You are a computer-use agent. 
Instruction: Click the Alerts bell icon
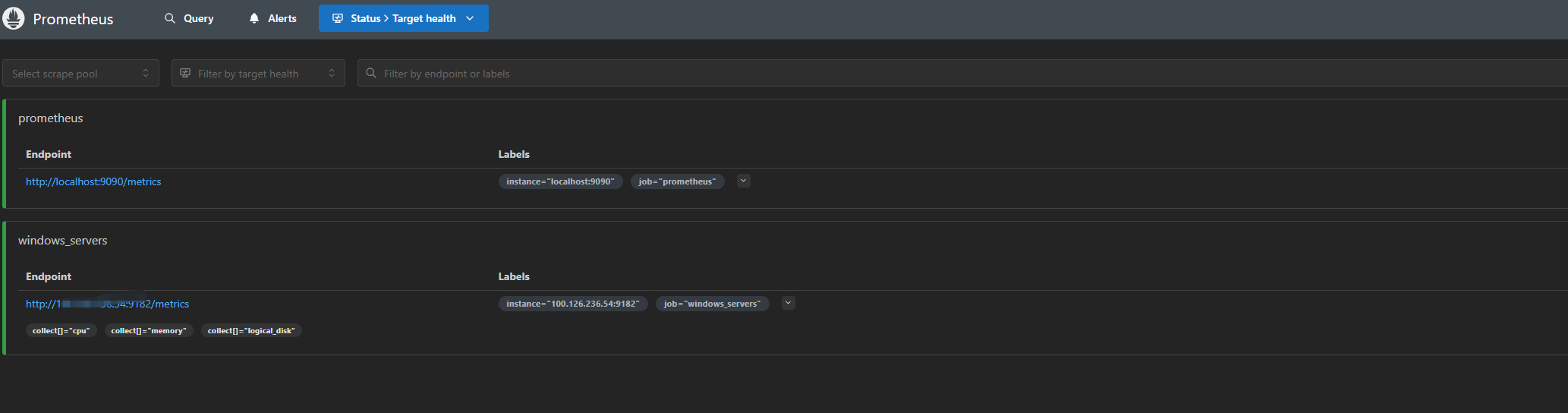coord(254,18)
